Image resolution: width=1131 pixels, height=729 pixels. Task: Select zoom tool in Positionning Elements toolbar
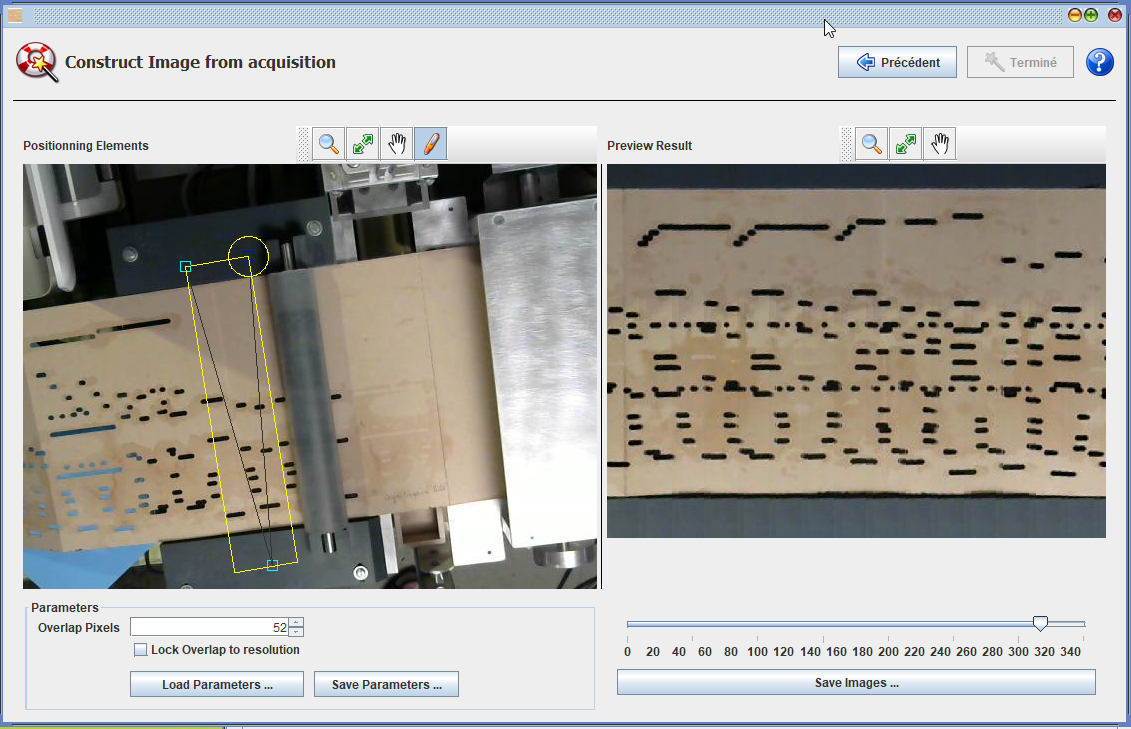pos(328,144)
